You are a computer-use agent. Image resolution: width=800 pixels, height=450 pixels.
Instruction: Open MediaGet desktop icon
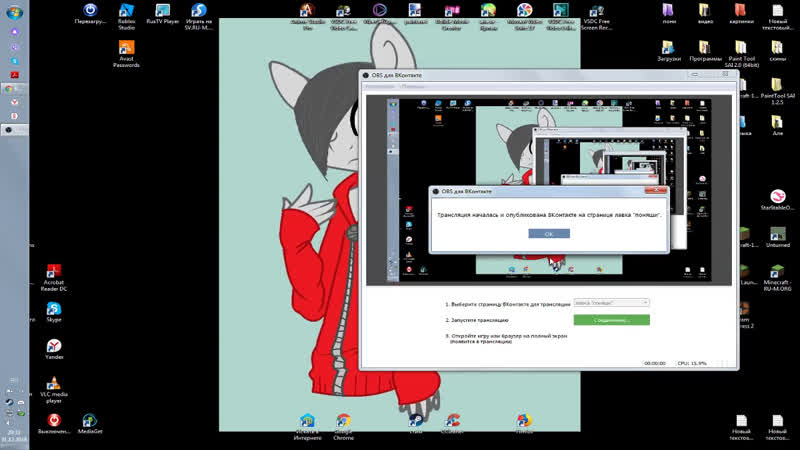point(90,423)
